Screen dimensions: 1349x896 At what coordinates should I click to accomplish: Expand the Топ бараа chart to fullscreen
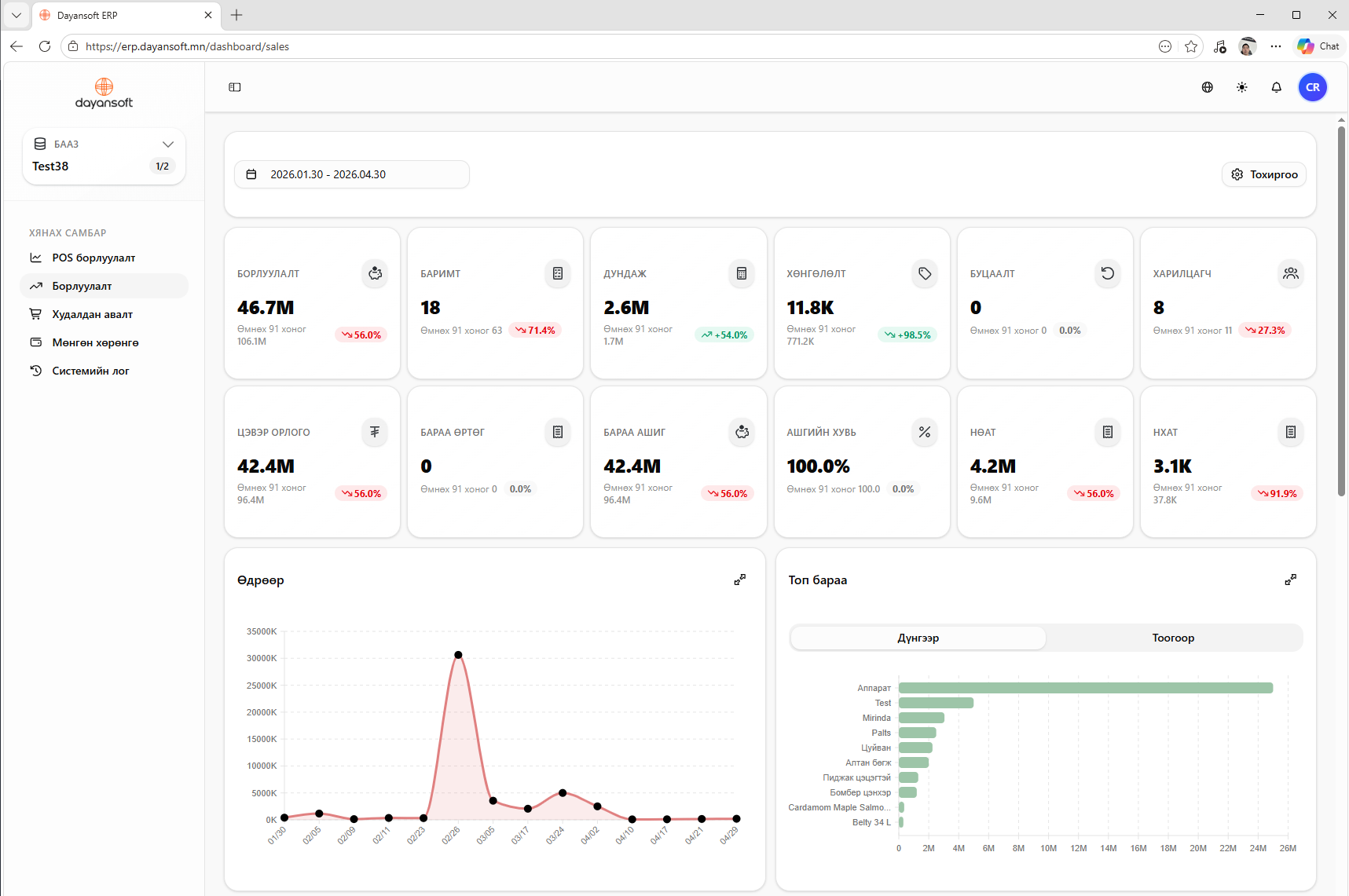click(x=1291, y=580)
